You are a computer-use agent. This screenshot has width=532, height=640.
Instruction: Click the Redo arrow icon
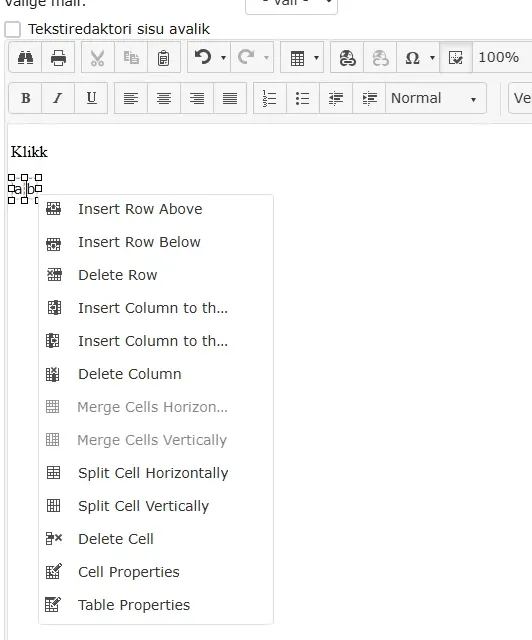[x=246, y=58]
